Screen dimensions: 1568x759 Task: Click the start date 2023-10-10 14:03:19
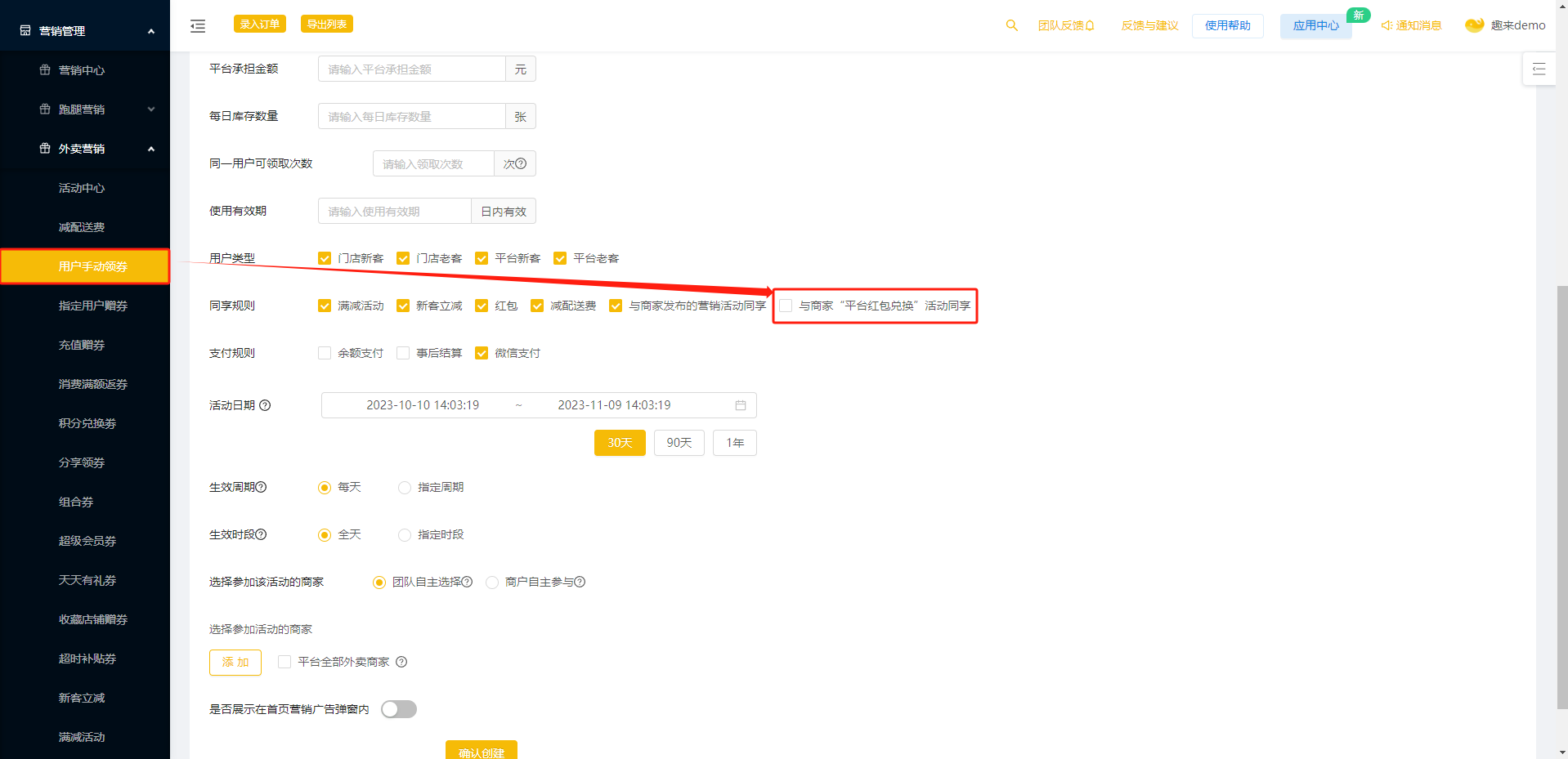(x=423, y=405)
